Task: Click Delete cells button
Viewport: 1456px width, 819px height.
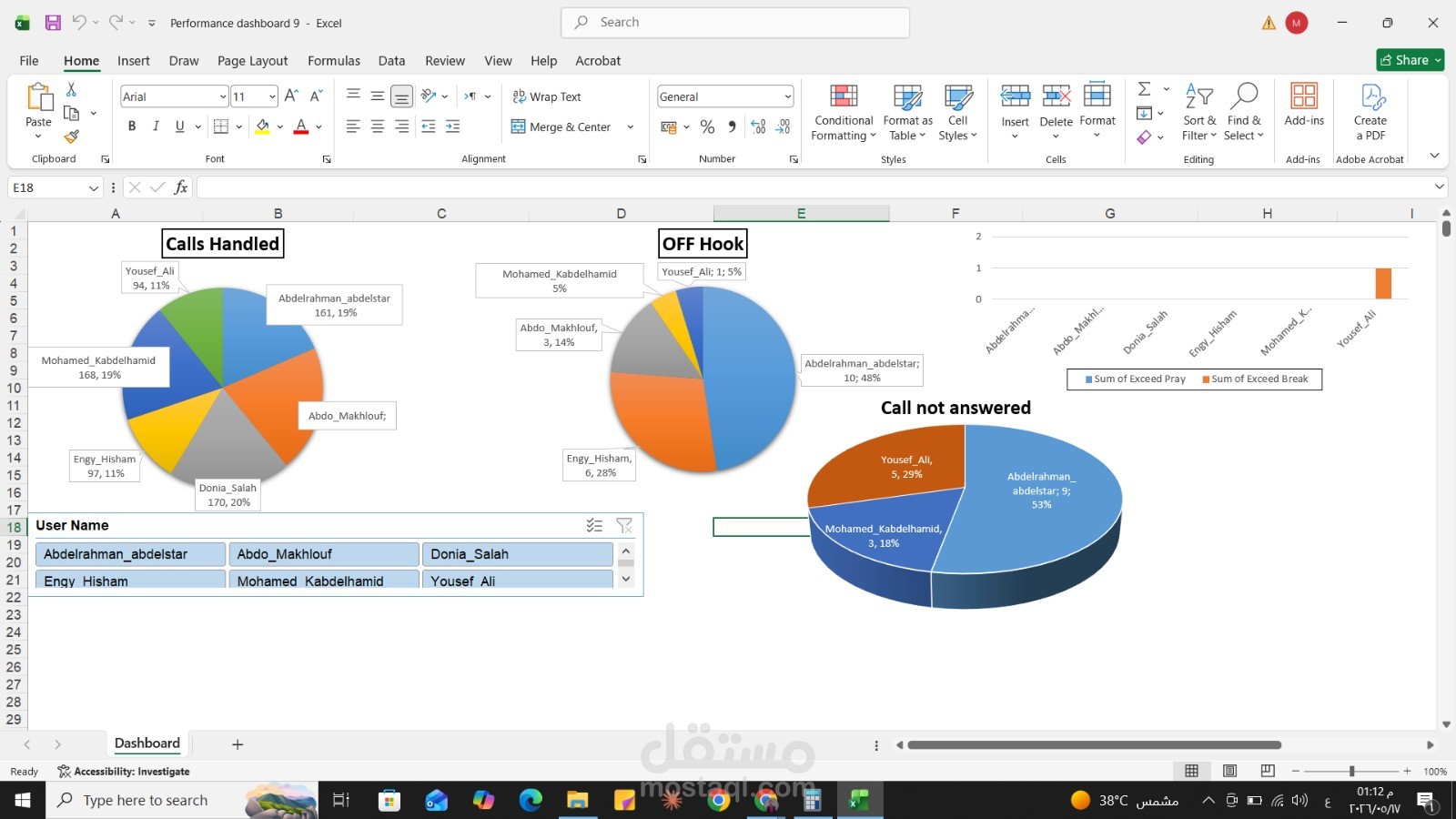Action: tap(1056, 112)
